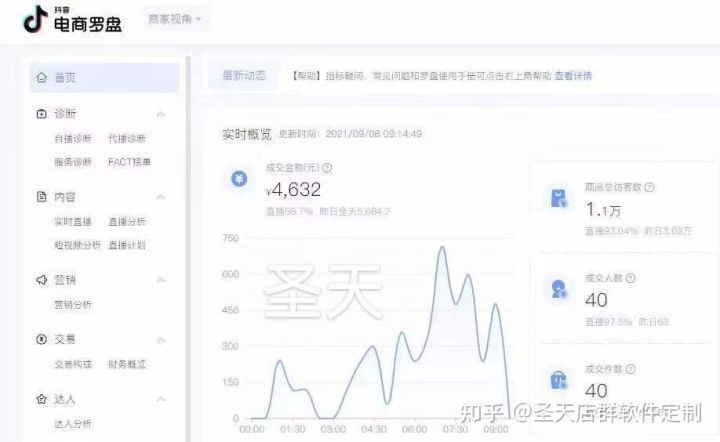Open 交易构成 page
Viewport: 720px width, 442px height.
point(73,364)
